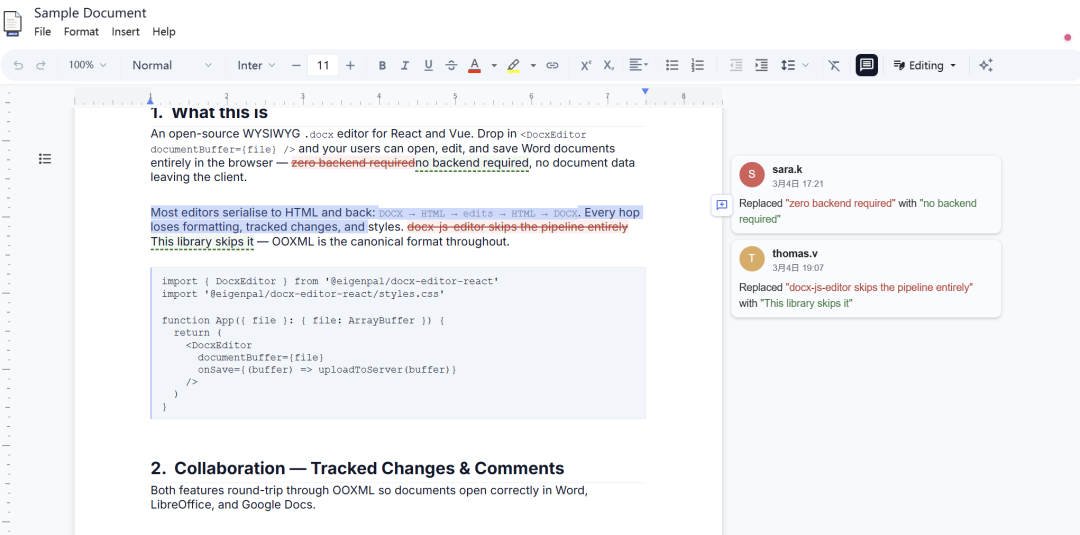Toggle bold formatting

[x=382, y=65]
